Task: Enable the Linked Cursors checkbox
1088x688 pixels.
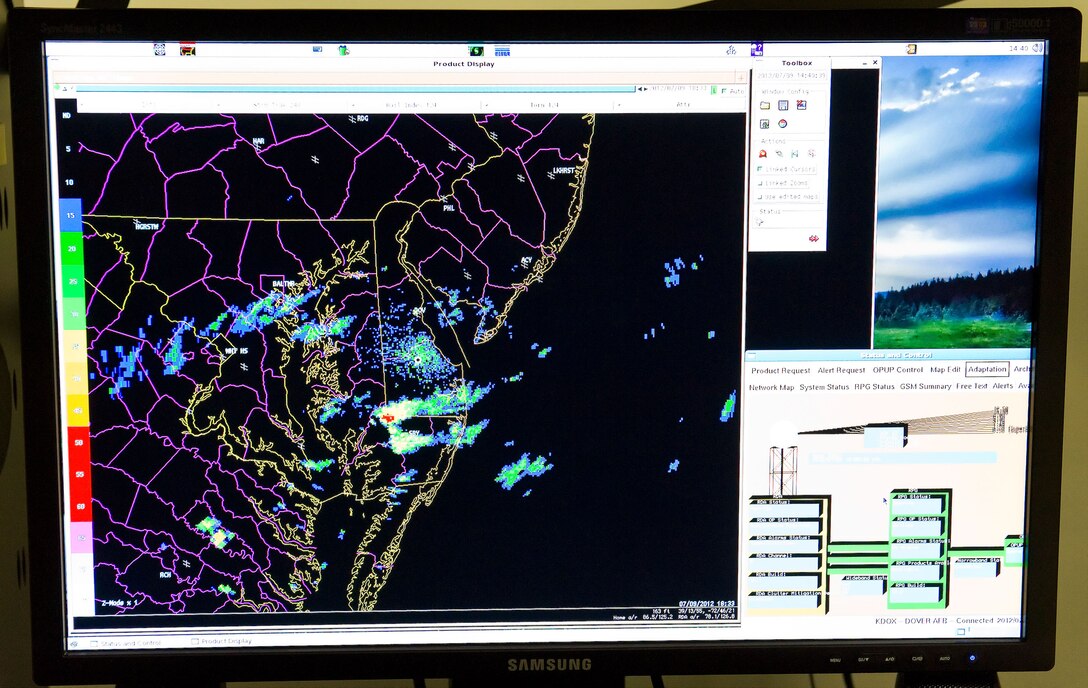Action: tap(758, 168)
